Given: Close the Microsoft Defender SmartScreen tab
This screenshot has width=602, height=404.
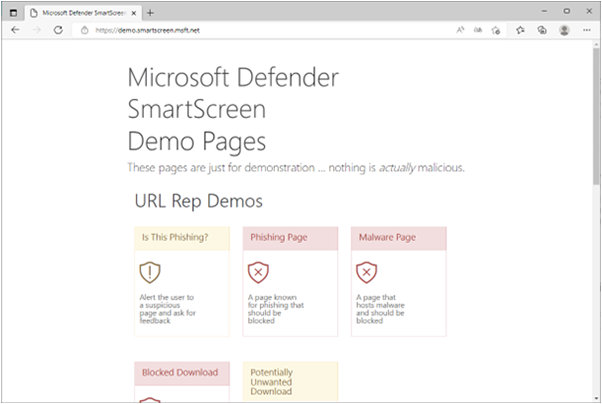Looking at the screenshot, I should [x=134, y=13].
